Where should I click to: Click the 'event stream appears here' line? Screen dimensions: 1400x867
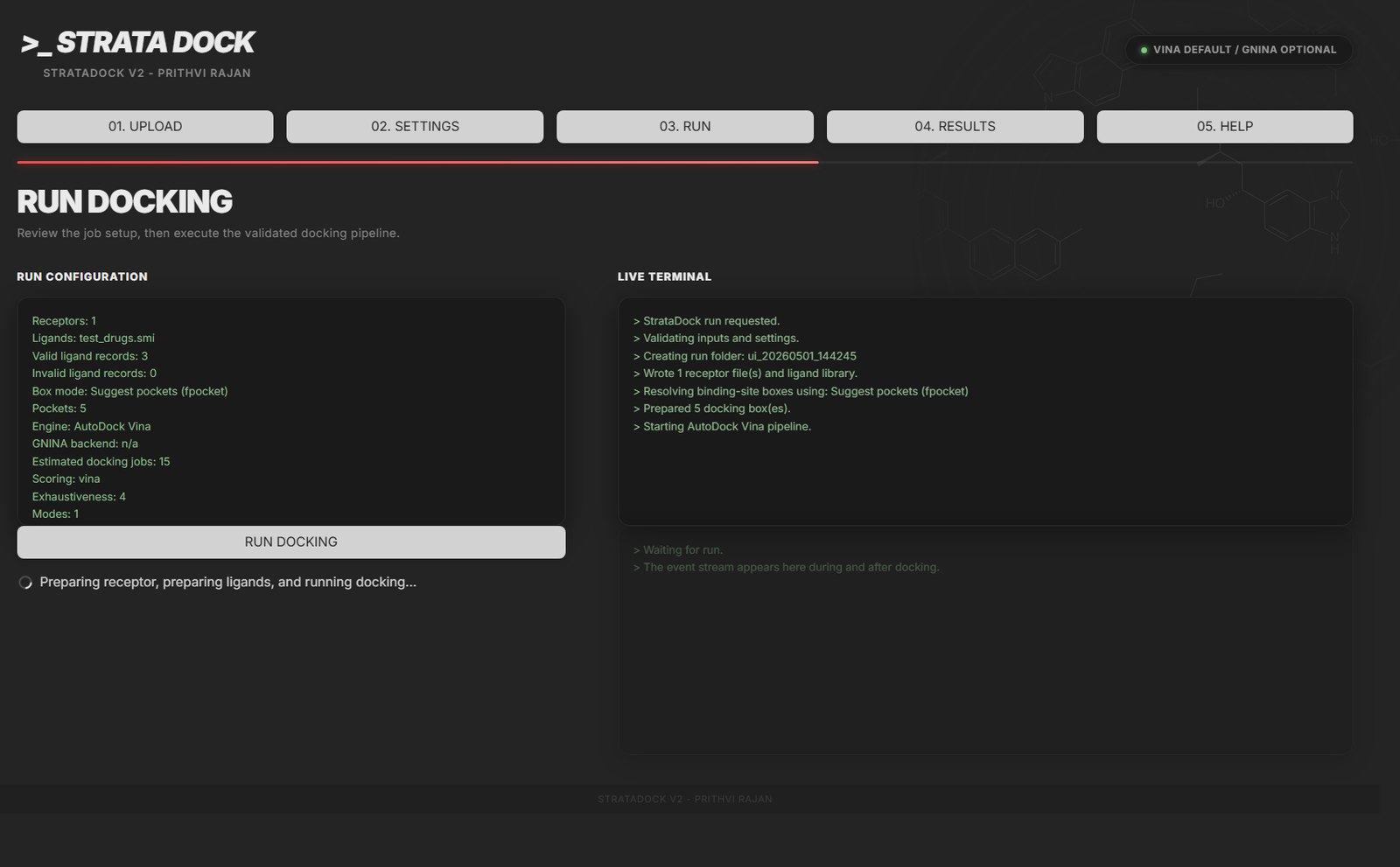click(786, 567)
